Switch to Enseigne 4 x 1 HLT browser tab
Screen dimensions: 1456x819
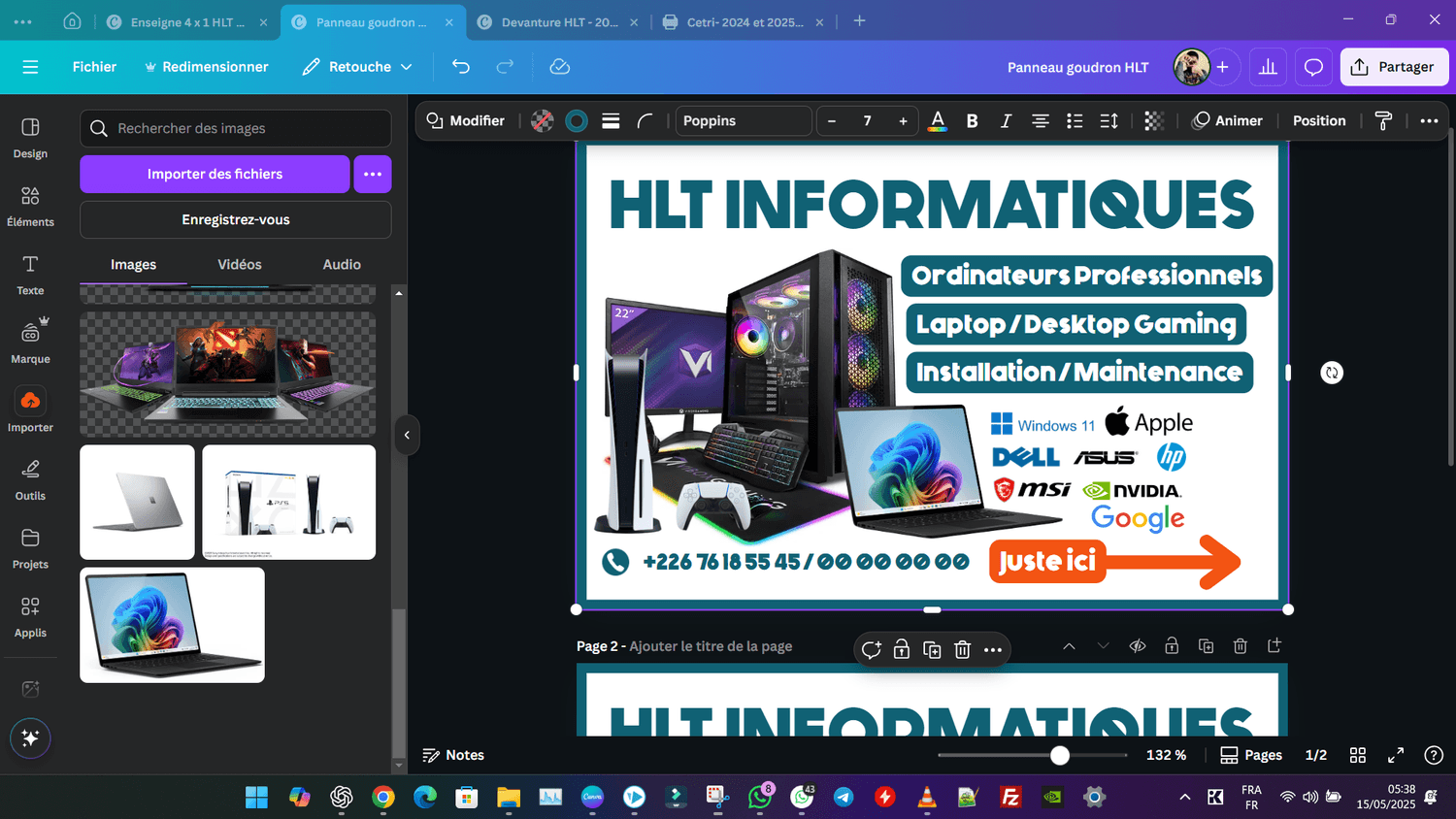tap(187, 21)
